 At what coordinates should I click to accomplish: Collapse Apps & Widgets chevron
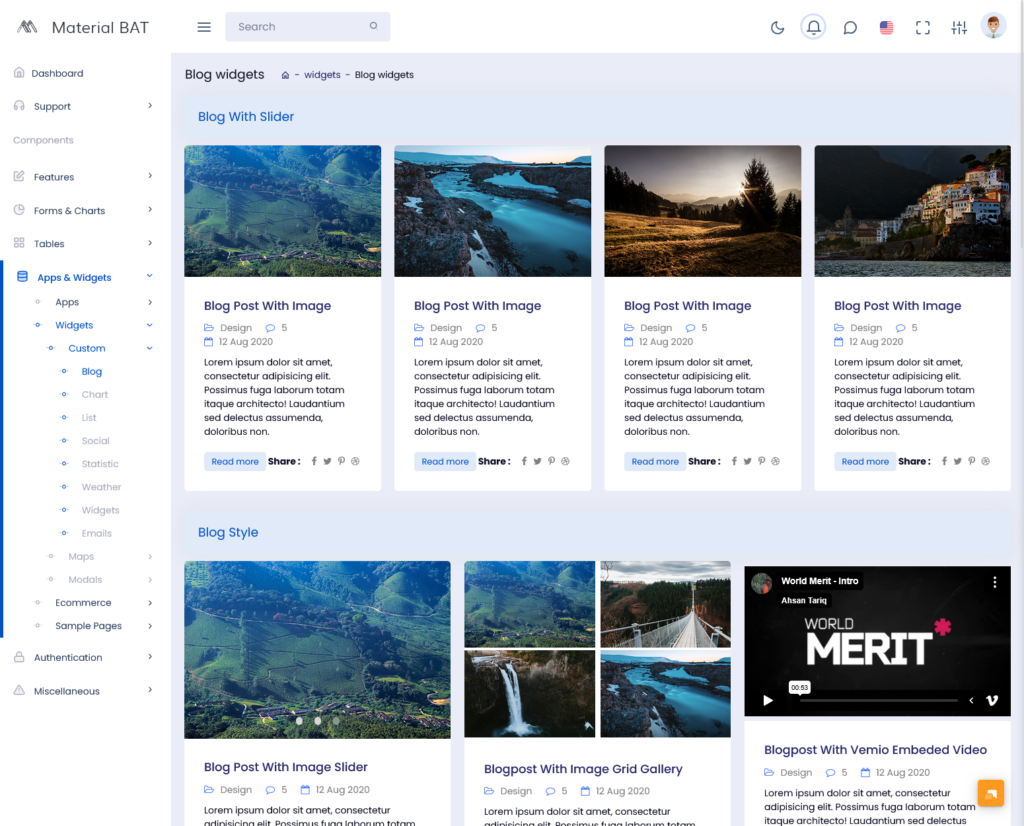[x=150, y=276]
